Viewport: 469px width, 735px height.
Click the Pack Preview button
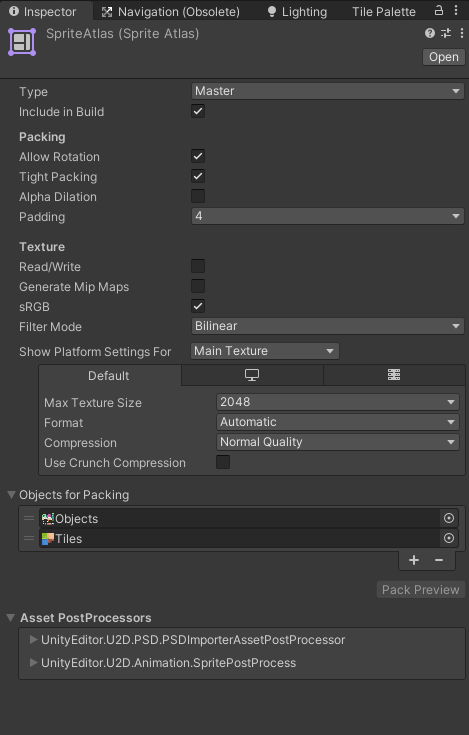tap(421, 590)
